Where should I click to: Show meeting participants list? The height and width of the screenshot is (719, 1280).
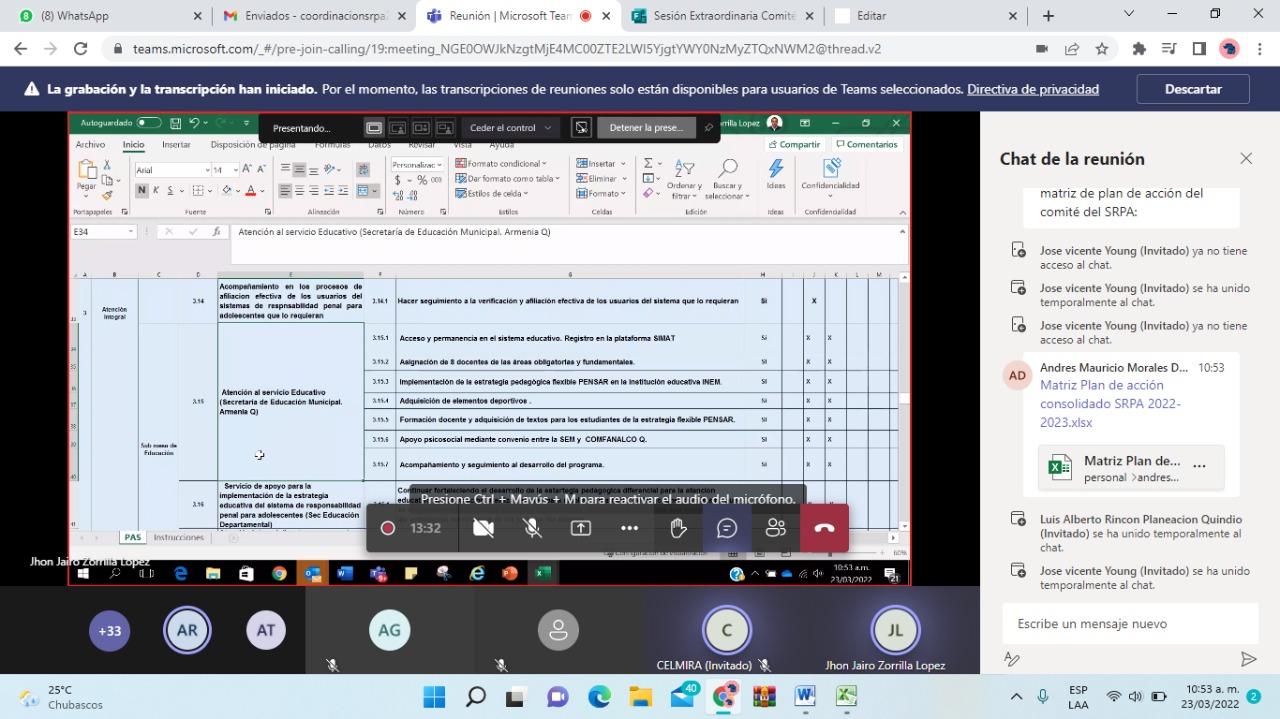[x=775, y=528]
